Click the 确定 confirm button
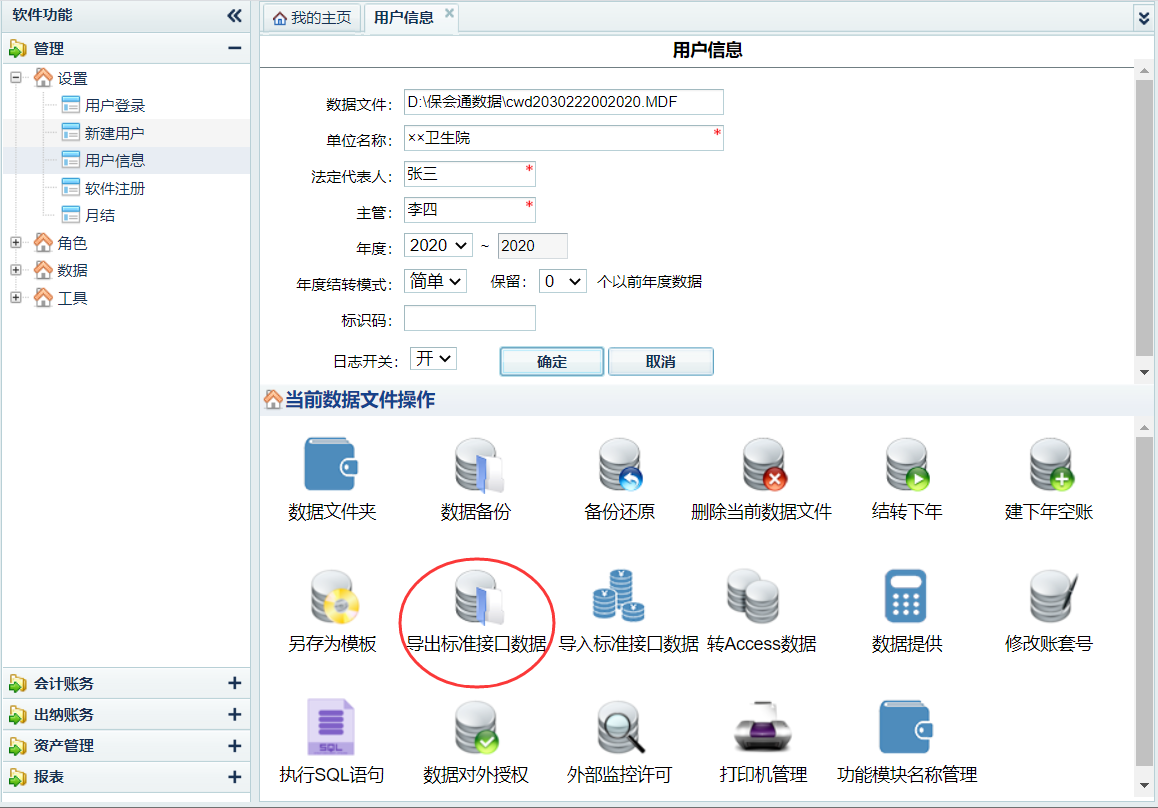 click(x=551, y=361)
